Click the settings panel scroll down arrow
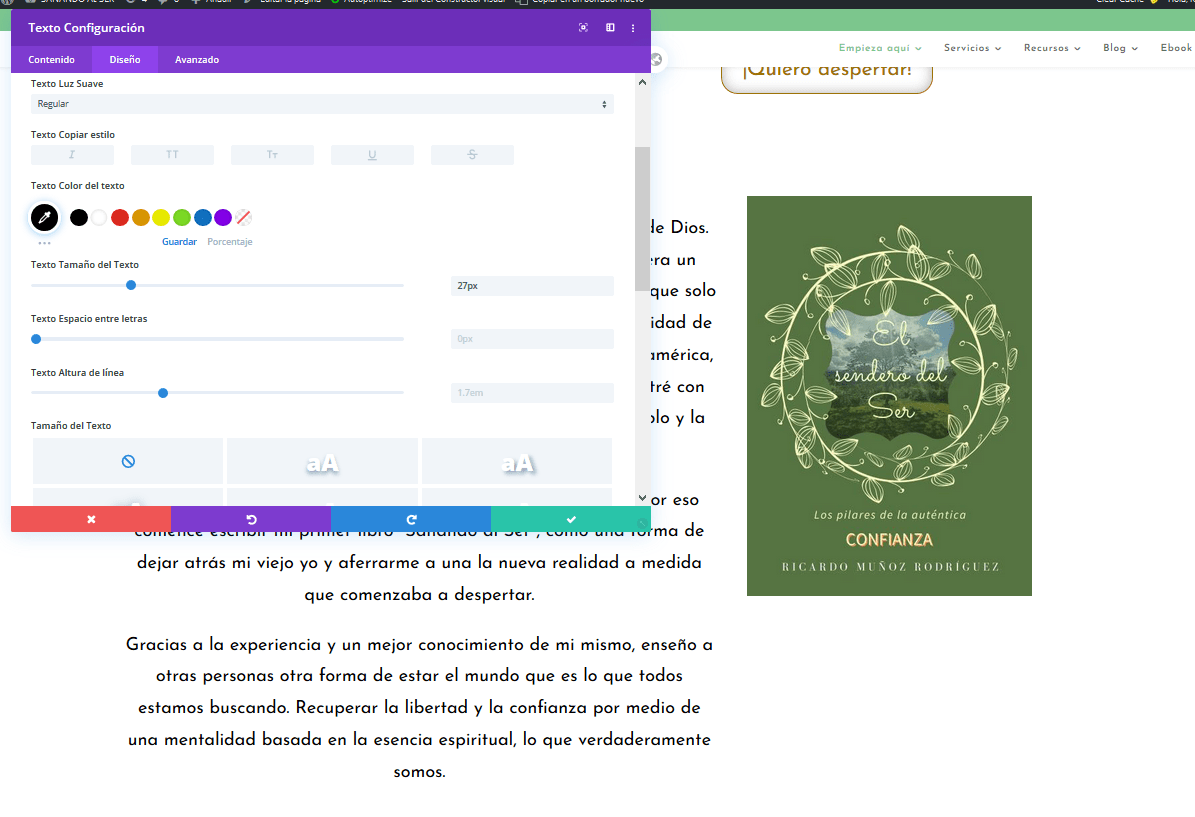Viewport: 1195px width, 817px height. click(642, 498)
